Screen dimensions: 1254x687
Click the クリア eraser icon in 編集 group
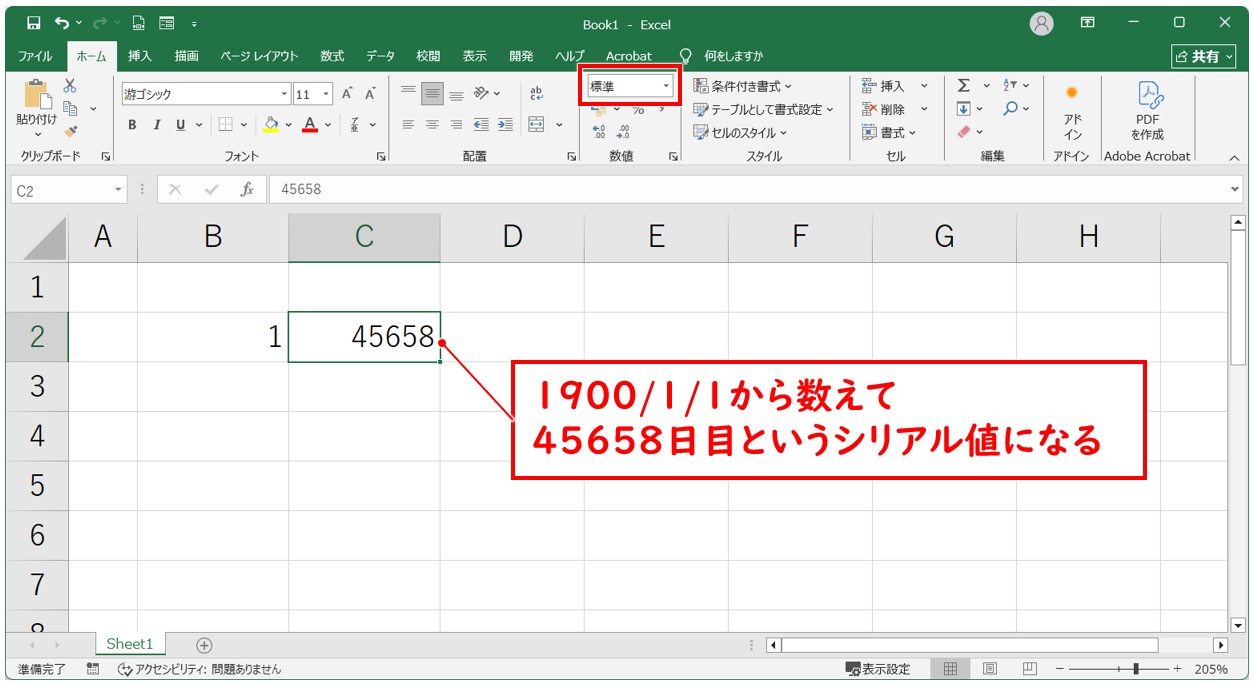(x=963, y=130)
